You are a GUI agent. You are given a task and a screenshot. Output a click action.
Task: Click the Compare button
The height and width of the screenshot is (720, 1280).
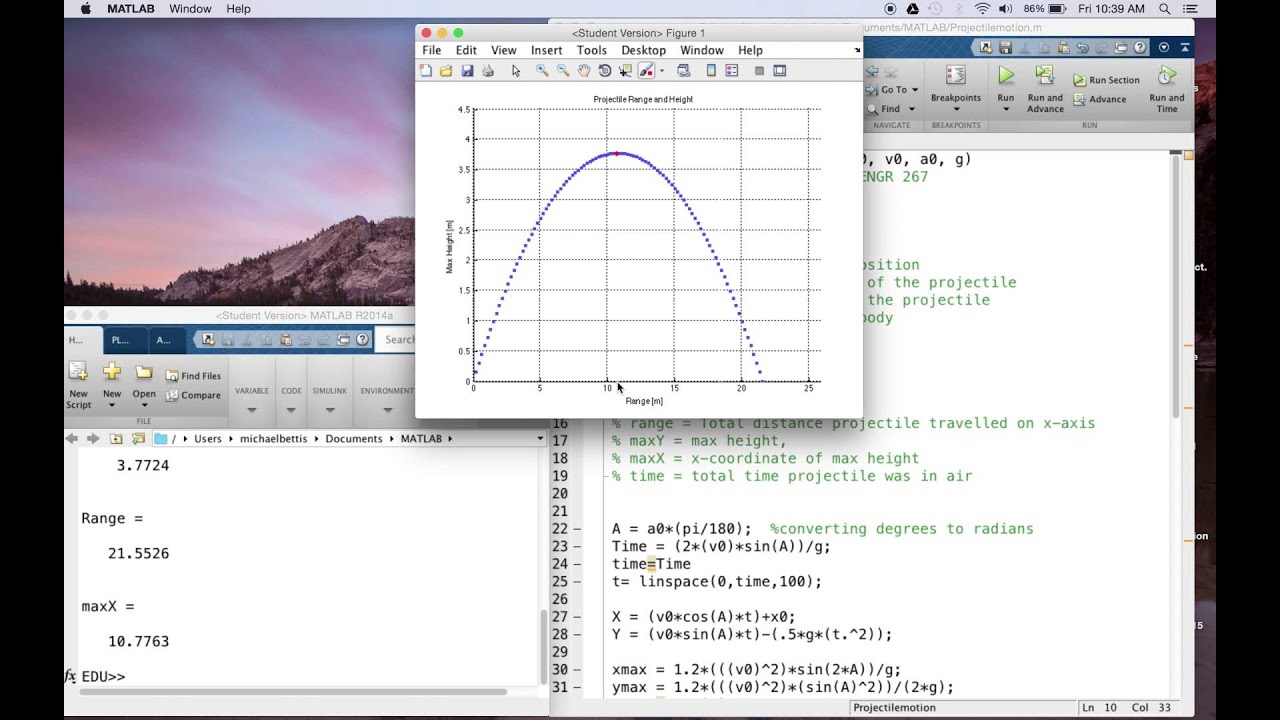click(x=193, y=395)
